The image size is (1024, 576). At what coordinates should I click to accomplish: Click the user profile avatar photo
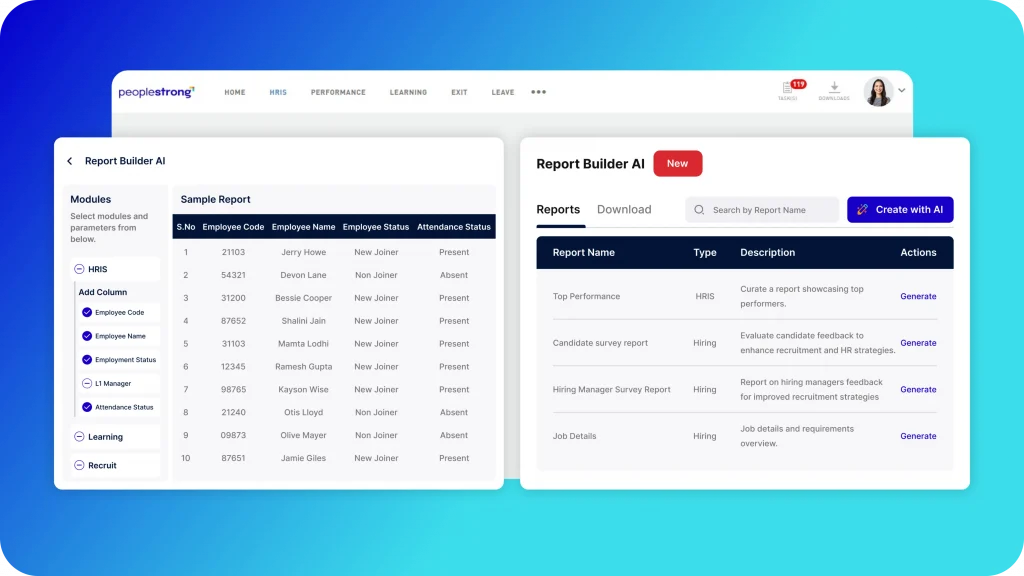point(878,91)
